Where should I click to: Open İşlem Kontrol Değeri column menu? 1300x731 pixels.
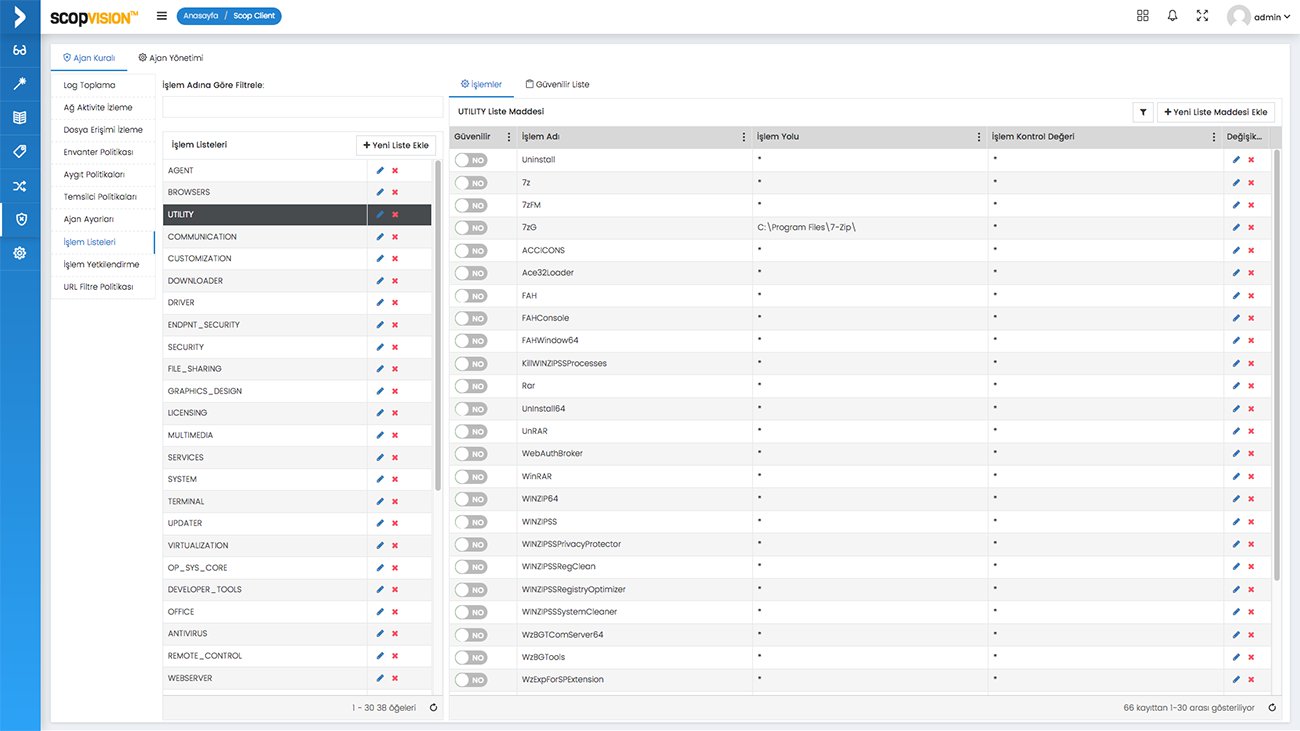pos(1213,137)
